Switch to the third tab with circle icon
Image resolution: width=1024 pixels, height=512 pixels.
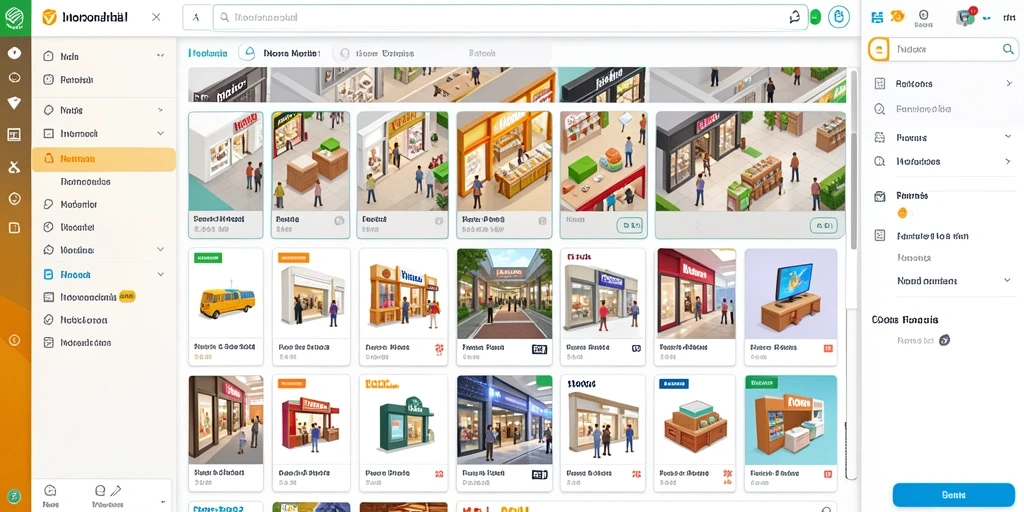click(377, 54)
